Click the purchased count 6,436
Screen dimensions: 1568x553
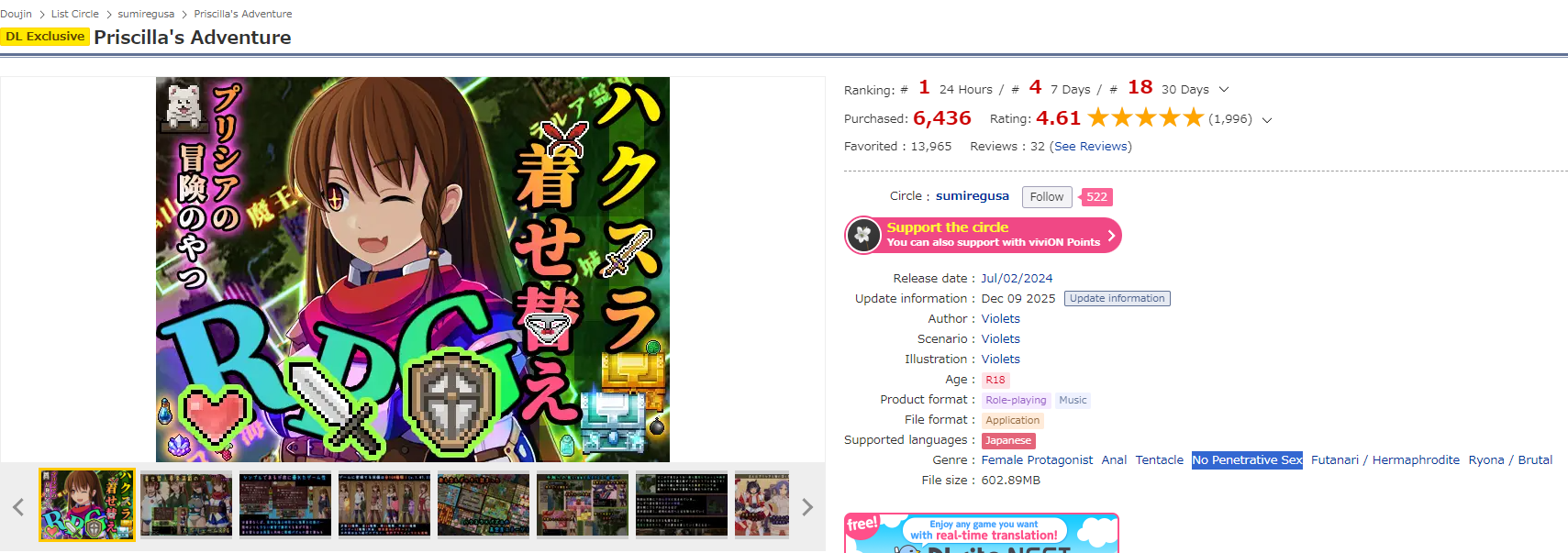tap(942, 118)
